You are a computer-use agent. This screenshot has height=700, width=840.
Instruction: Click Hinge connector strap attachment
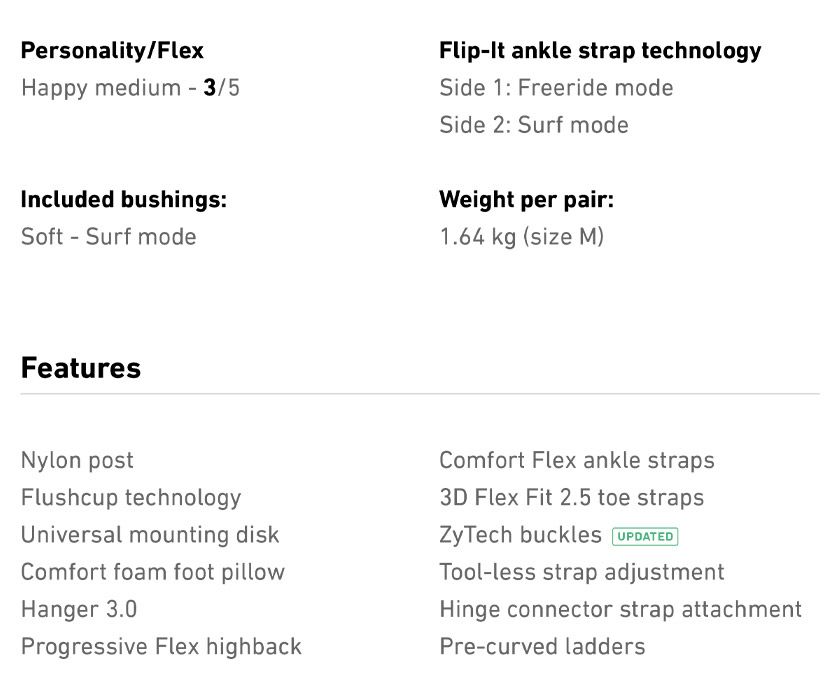(x=620, y=609)
